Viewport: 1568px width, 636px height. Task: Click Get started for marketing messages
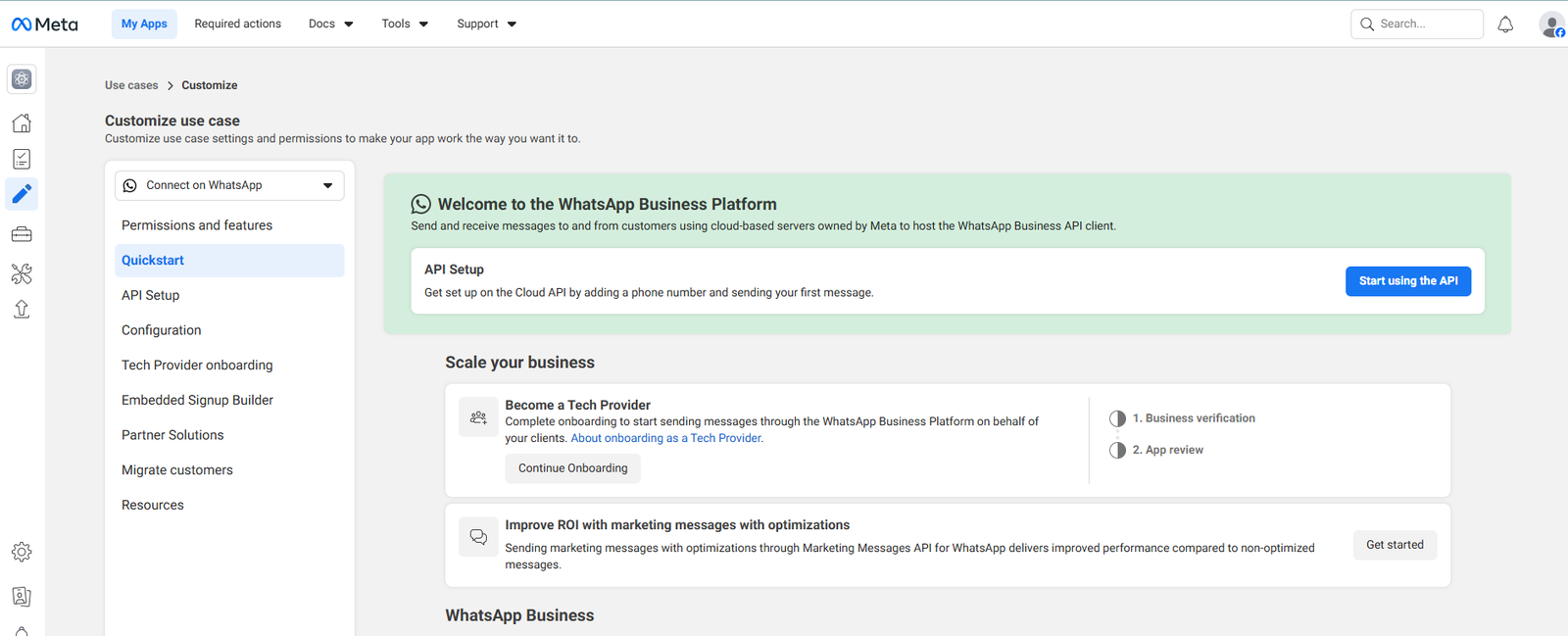pos(1395,545)
